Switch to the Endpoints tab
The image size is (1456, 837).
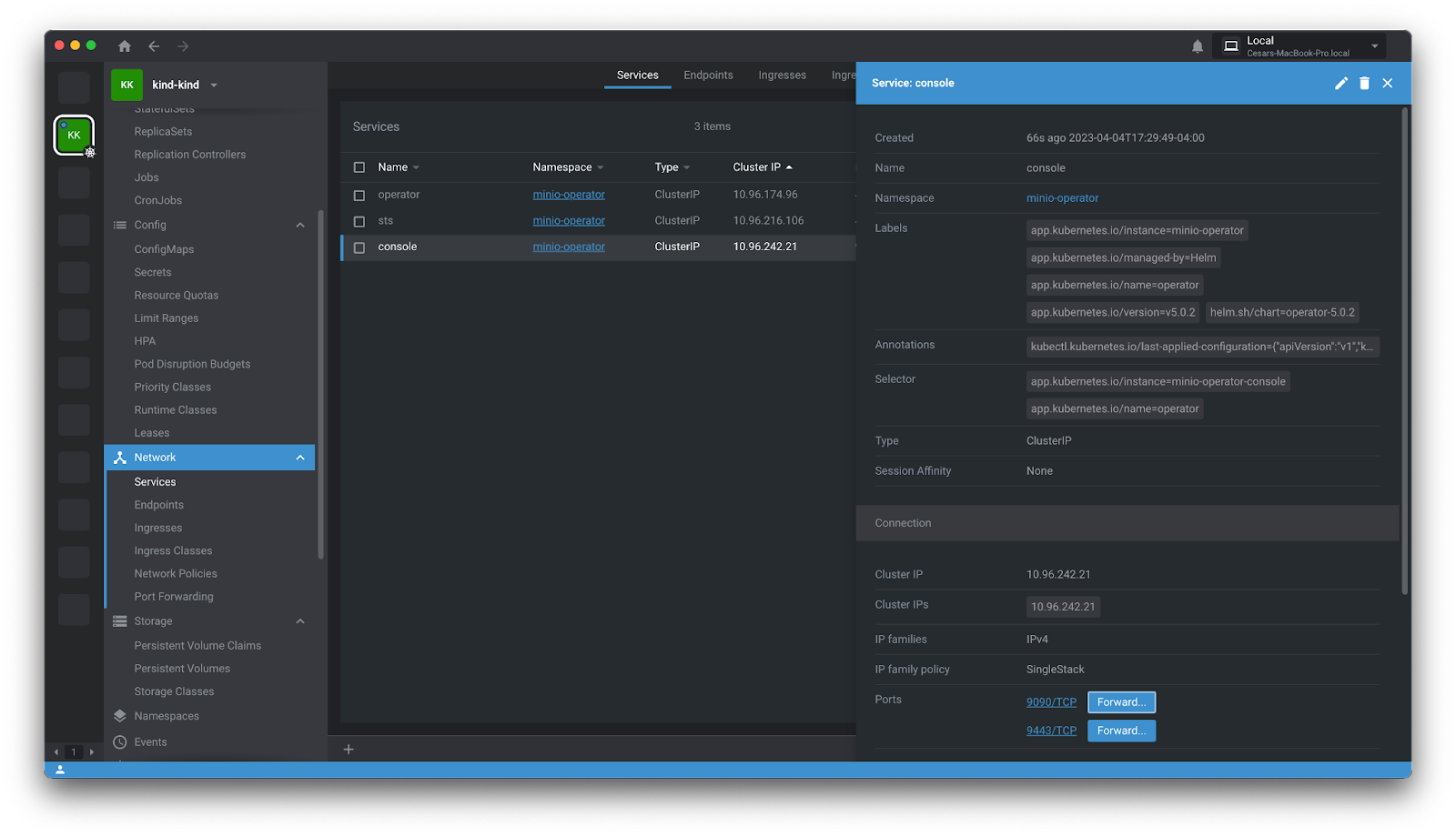(708, 76)
